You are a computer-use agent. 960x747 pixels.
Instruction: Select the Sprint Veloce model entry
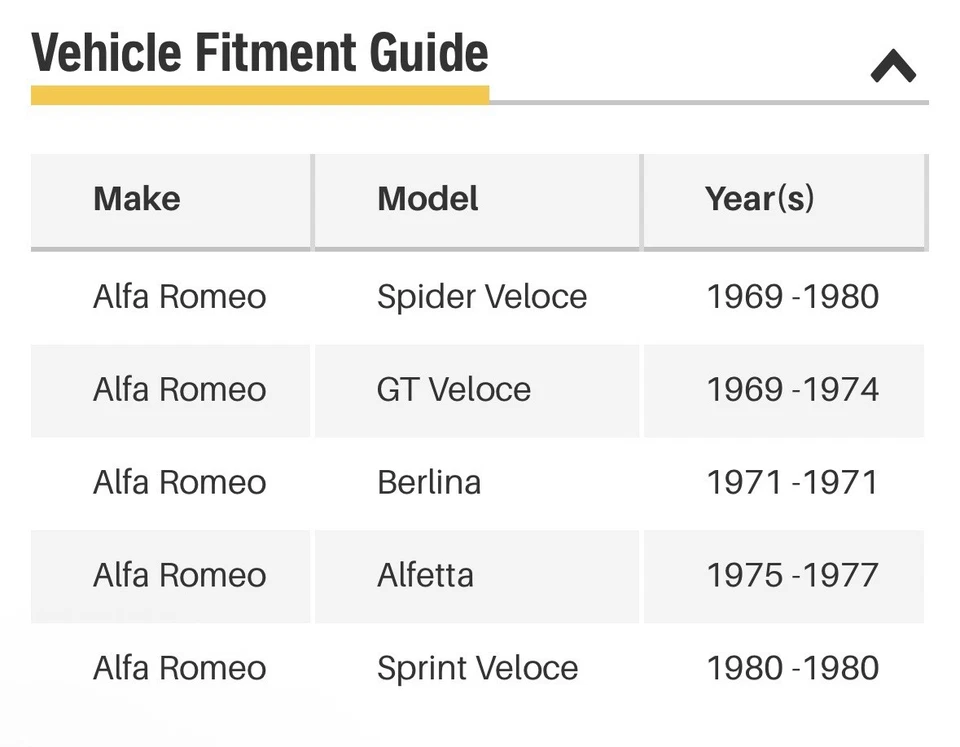[476, 668]
